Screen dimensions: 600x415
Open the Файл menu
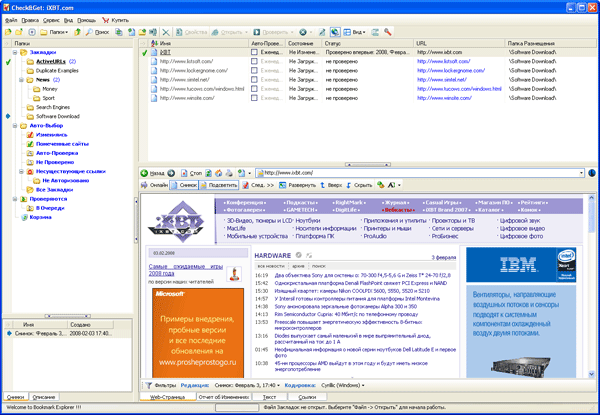pos(11,20)
